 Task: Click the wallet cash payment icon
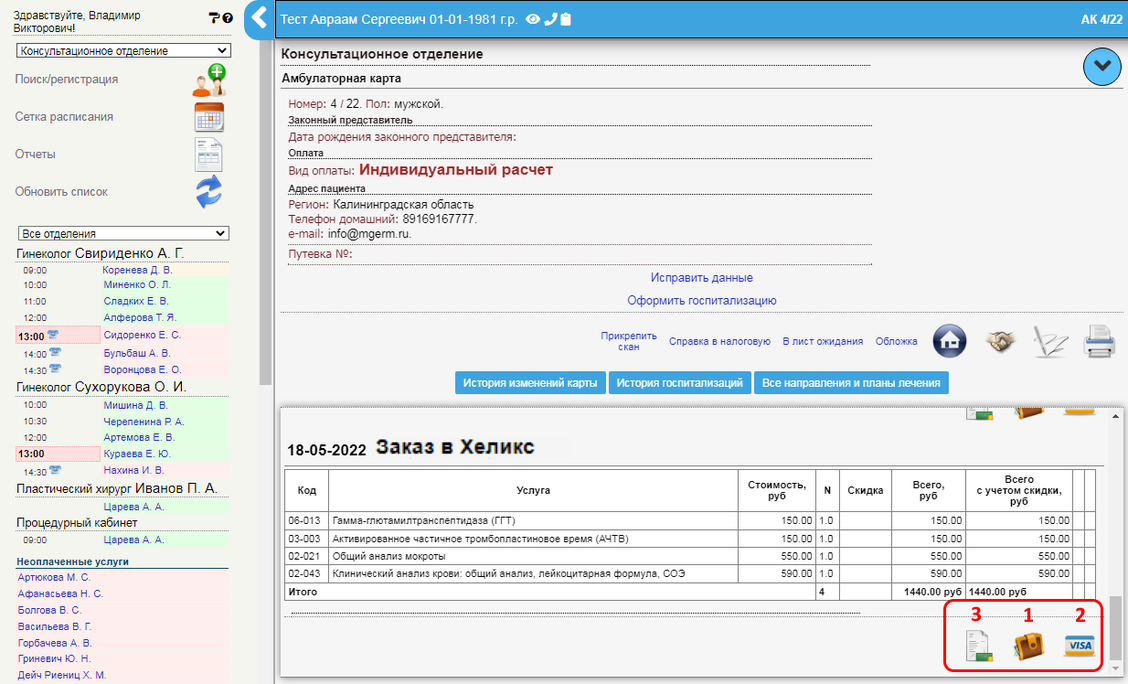[x=1028, y=645]
